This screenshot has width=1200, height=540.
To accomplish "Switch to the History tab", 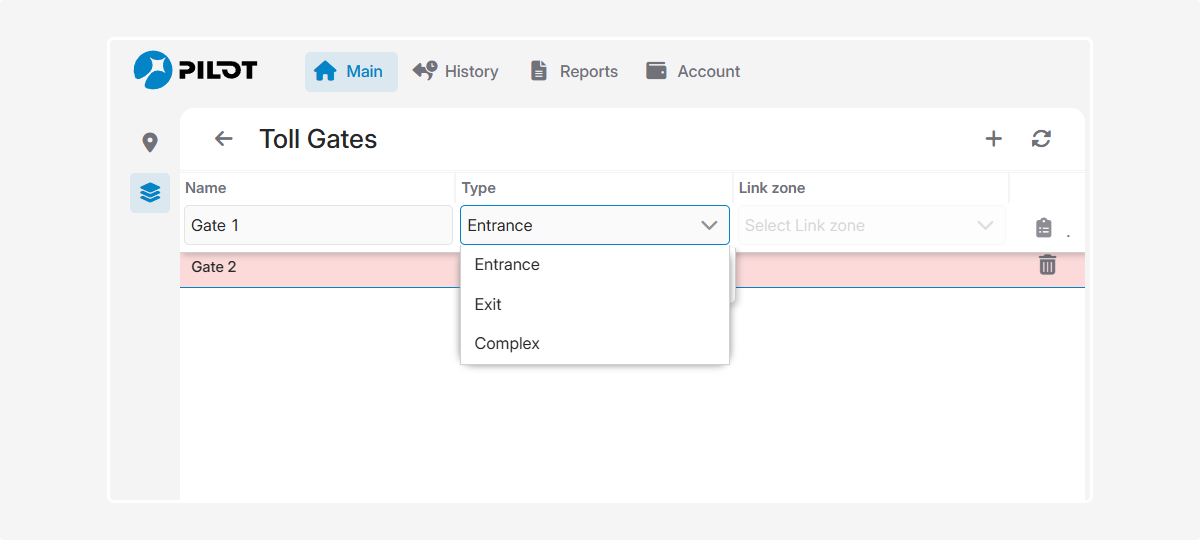I will tap(455, 71).
